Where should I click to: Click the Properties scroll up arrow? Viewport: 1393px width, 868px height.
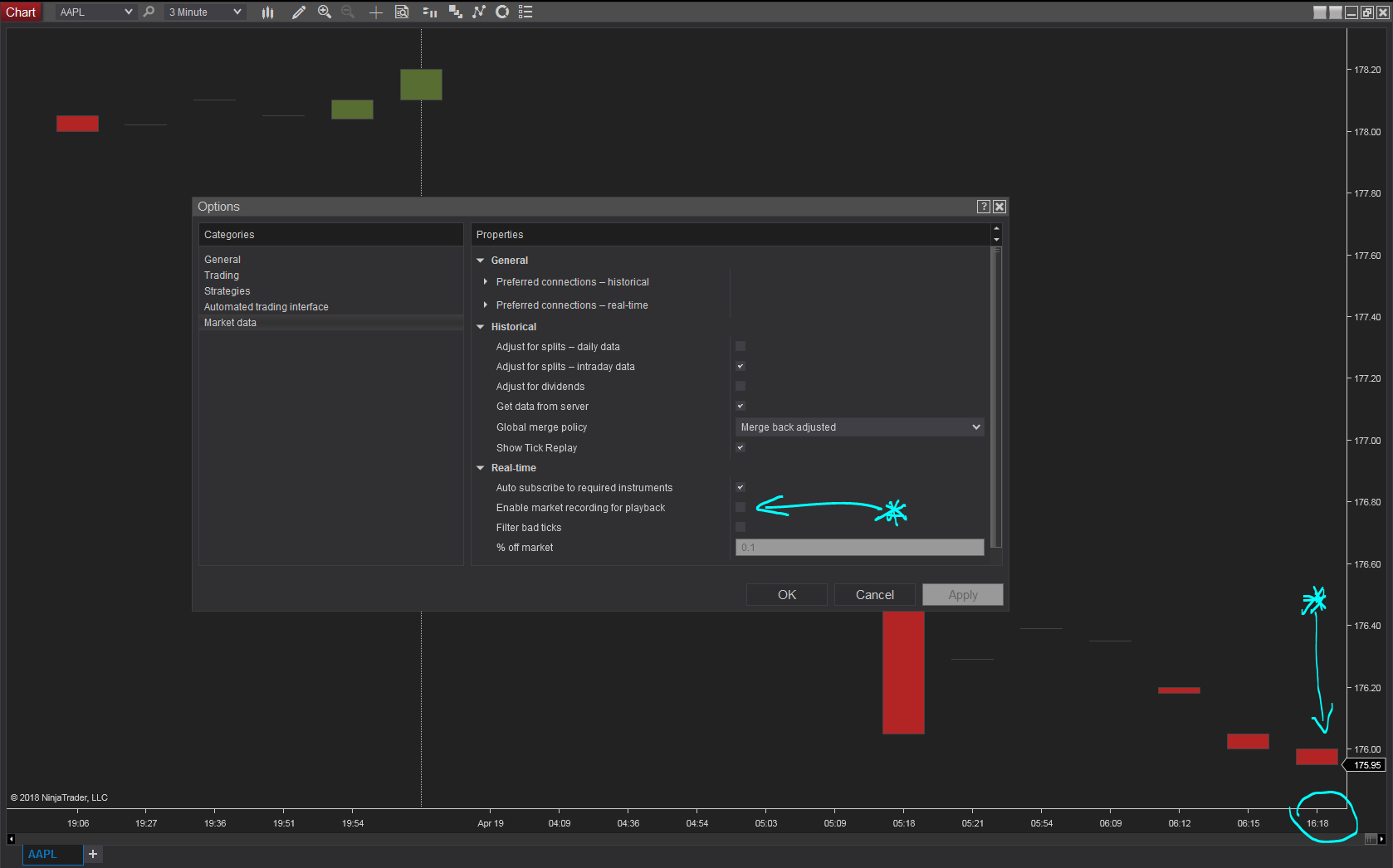[x=996, y=228]
